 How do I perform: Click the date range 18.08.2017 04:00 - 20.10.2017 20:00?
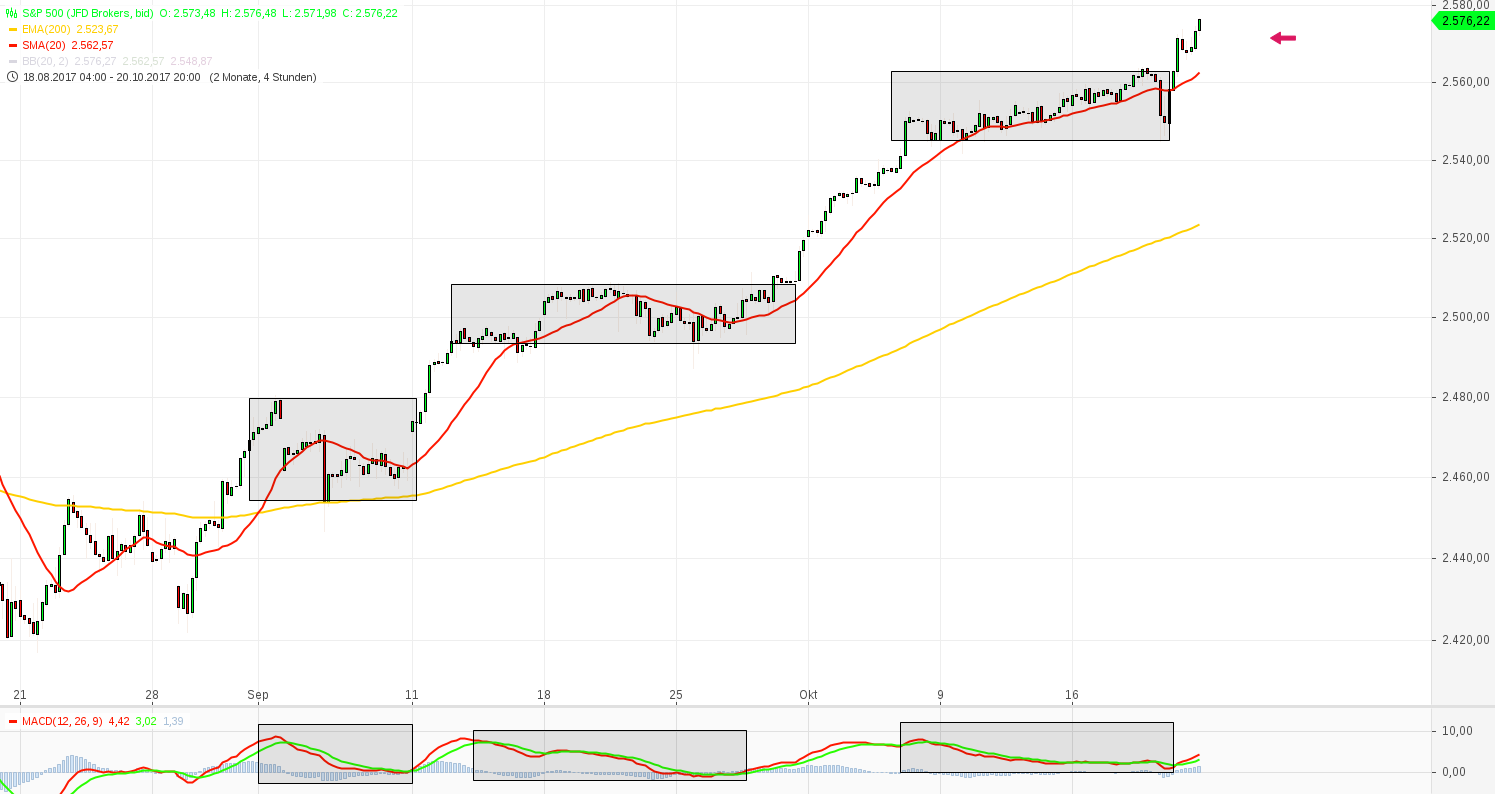click(110, 76)
